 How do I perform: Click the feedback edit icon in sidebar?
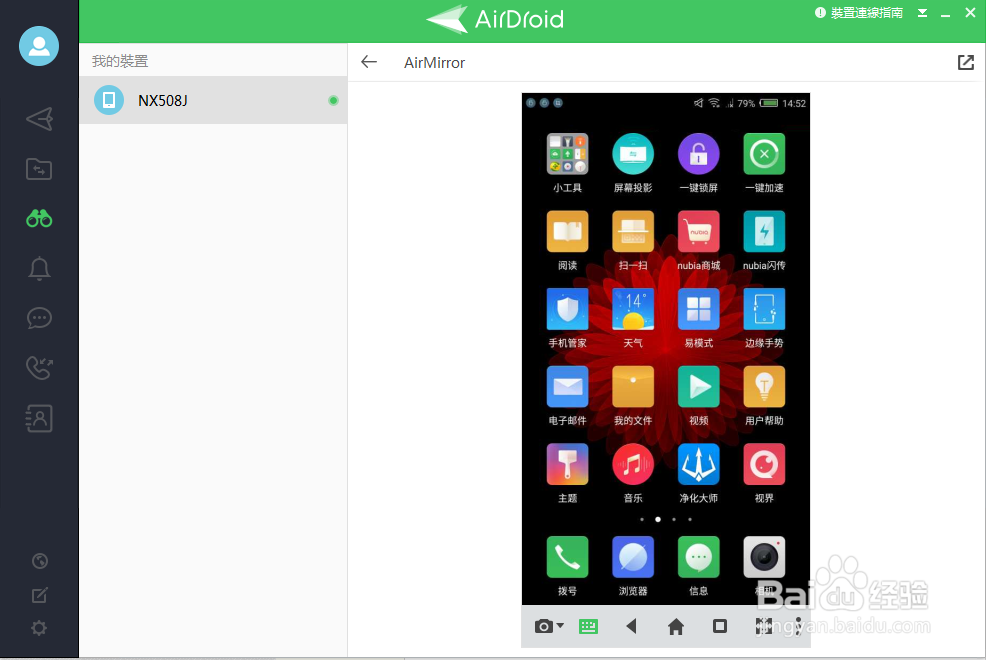[40, 595]
